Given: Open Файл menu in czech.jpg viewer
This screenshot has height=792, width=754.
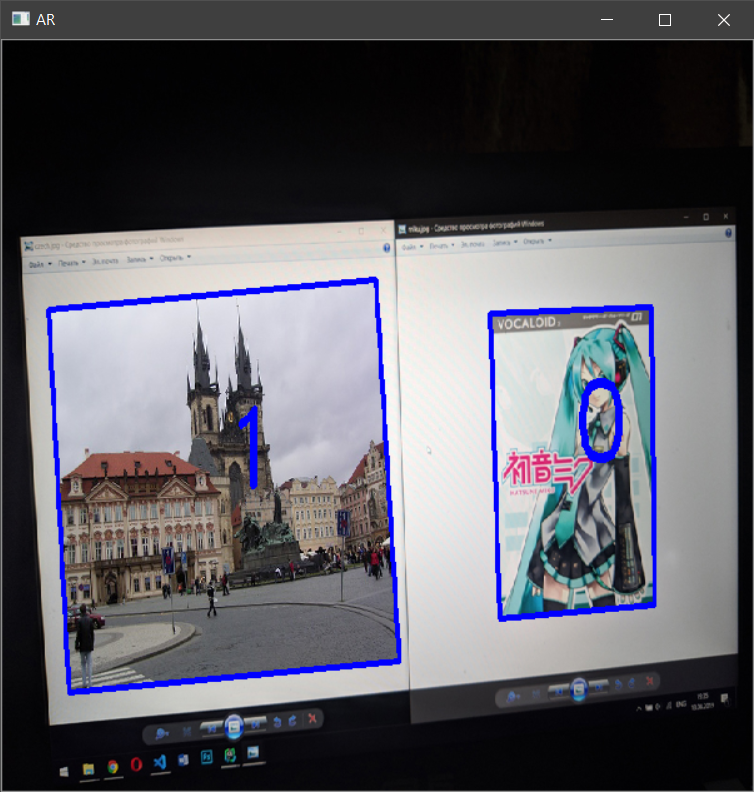Looking at the screenshot, I should coord(40,264).
